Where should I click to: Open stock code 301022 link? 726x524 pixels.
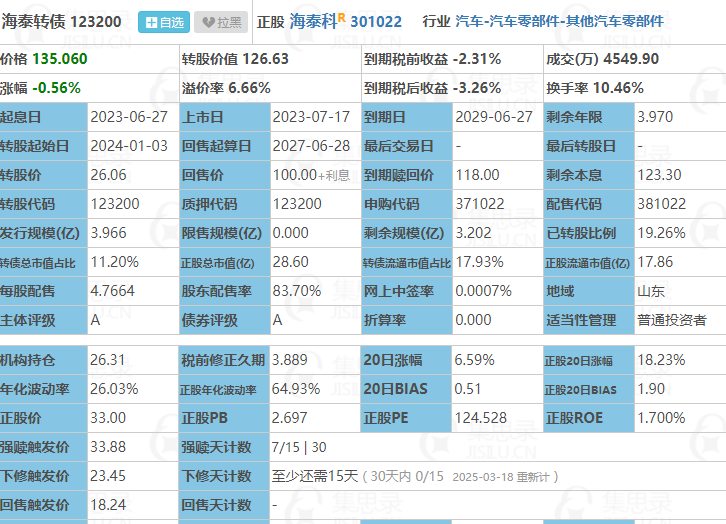376,21
